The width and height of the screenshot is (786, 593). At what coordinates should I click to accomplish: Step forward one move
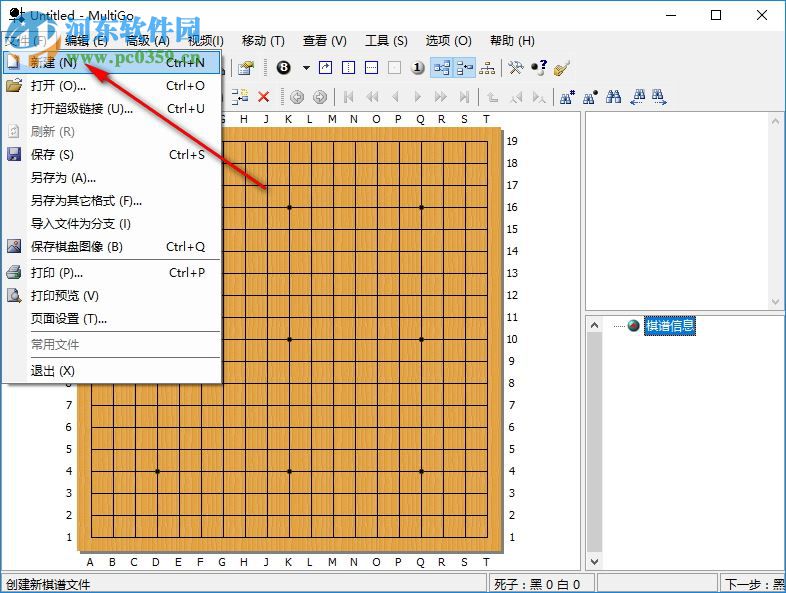tap(418, 96)
